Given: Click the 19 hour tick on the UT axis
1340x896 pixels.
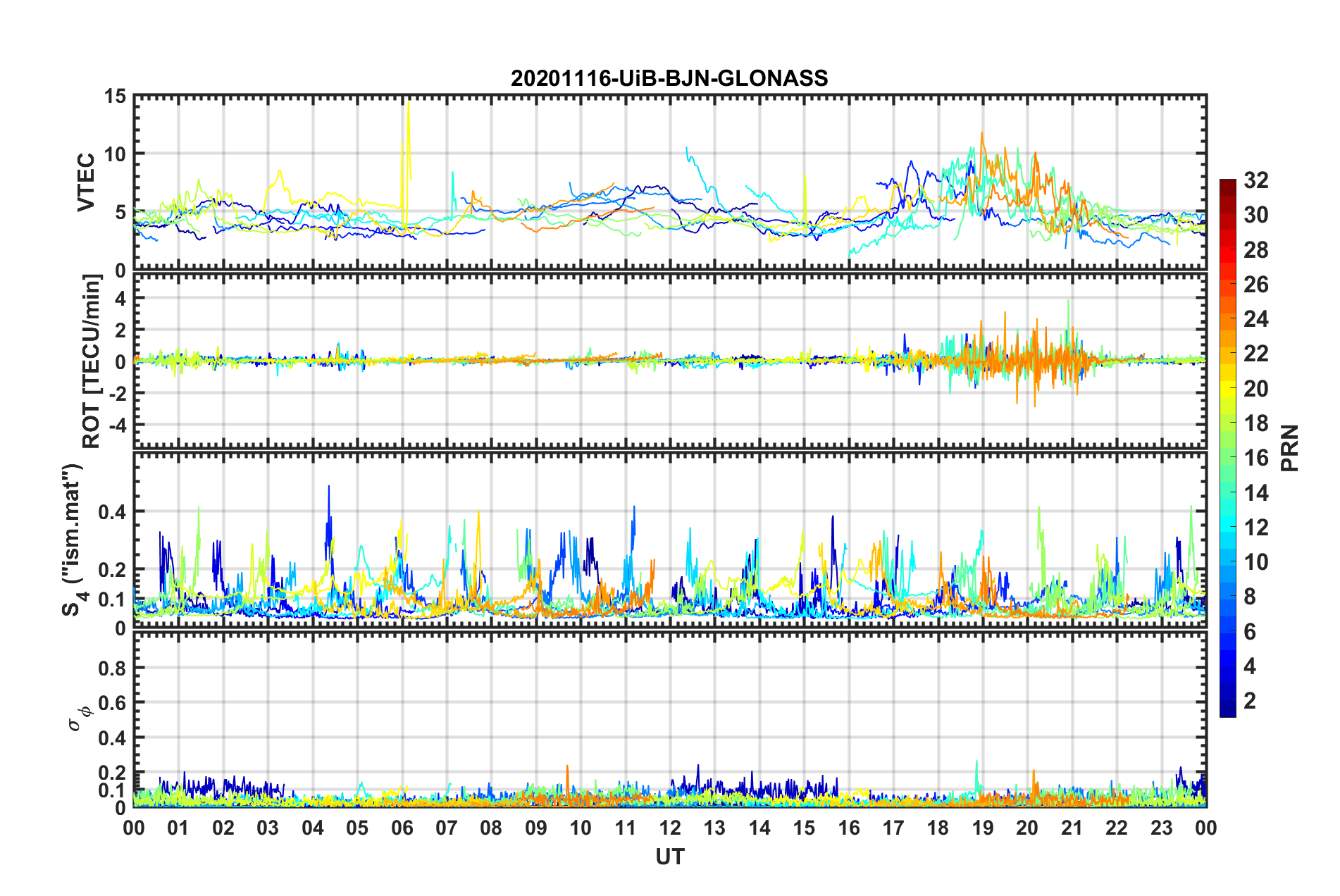Looking at the screenshot, I should [x=983, y=828].
